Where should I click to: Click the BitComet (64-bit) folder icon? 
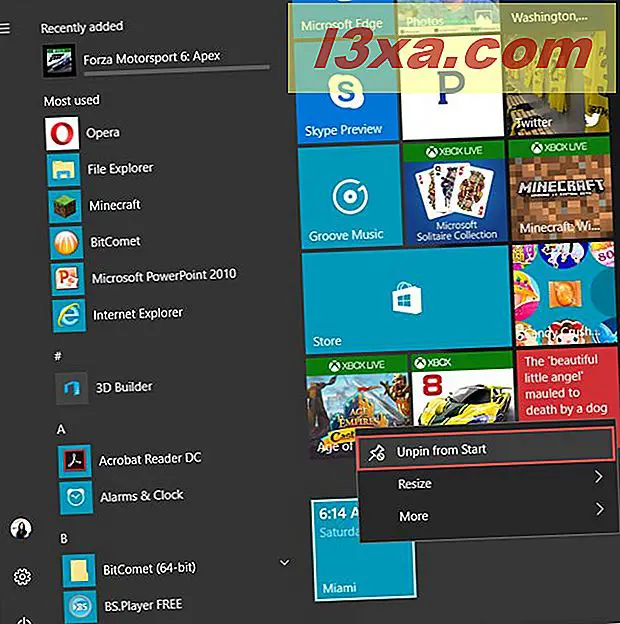[x=79, y=570]
